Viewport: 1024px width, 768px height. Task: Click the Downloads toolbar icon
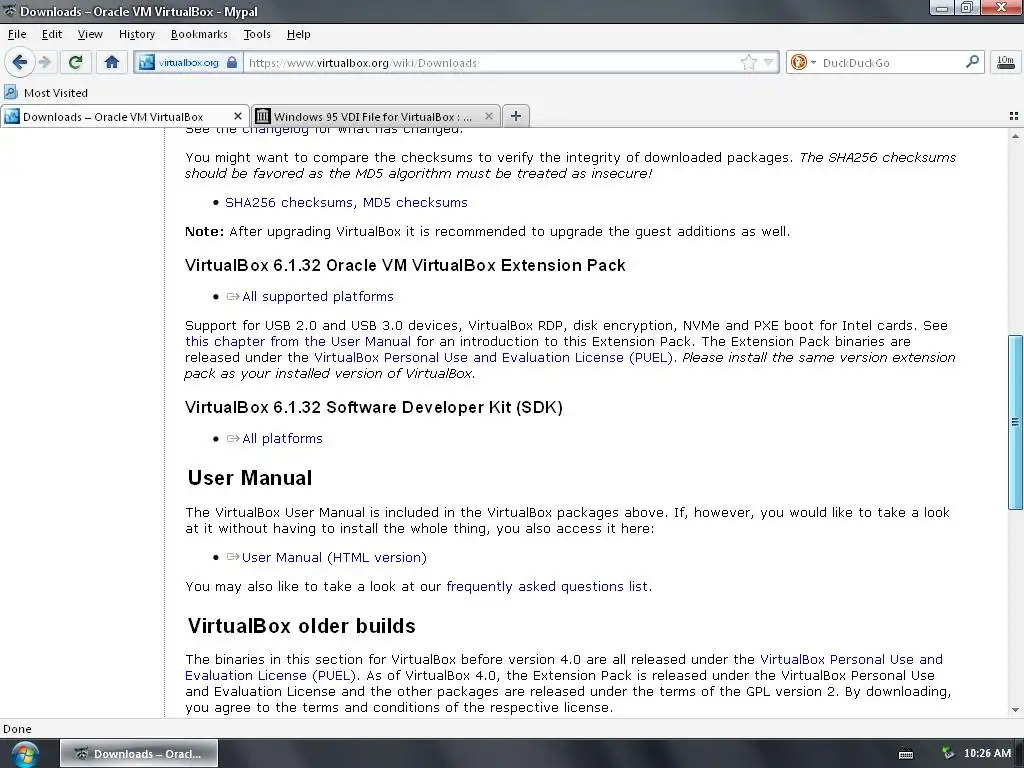(x=1006, y=63)
